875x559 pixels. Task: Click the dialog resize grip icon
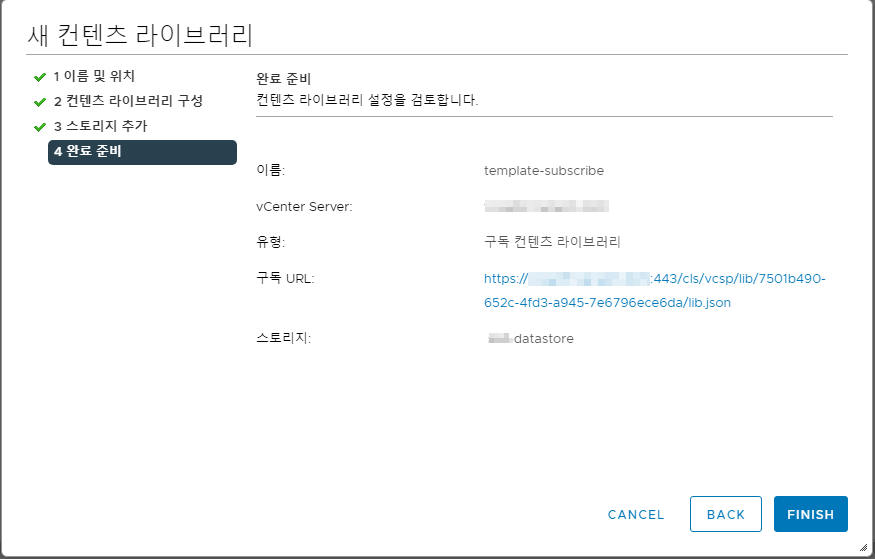[x=863, y=547]
